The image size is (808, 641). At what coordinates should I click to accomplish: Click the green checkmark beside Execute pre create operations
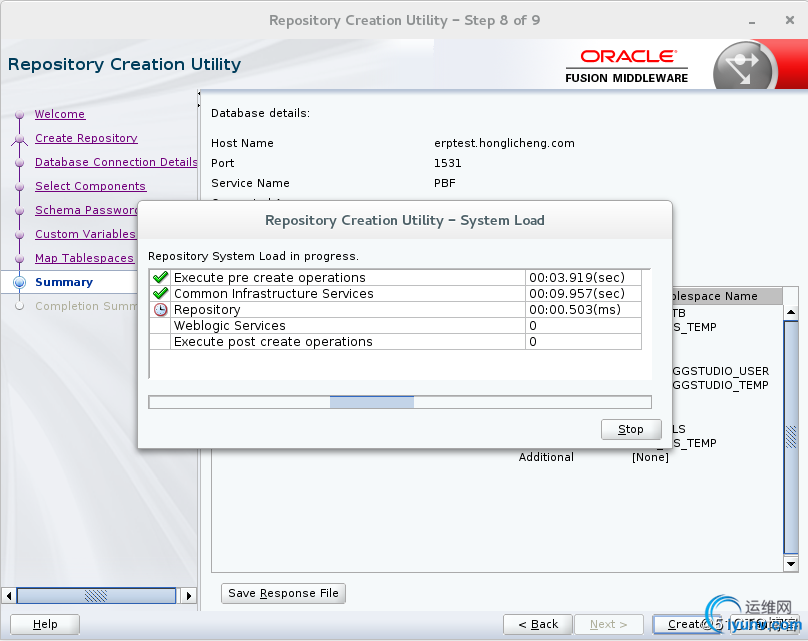tap(161, 277)
